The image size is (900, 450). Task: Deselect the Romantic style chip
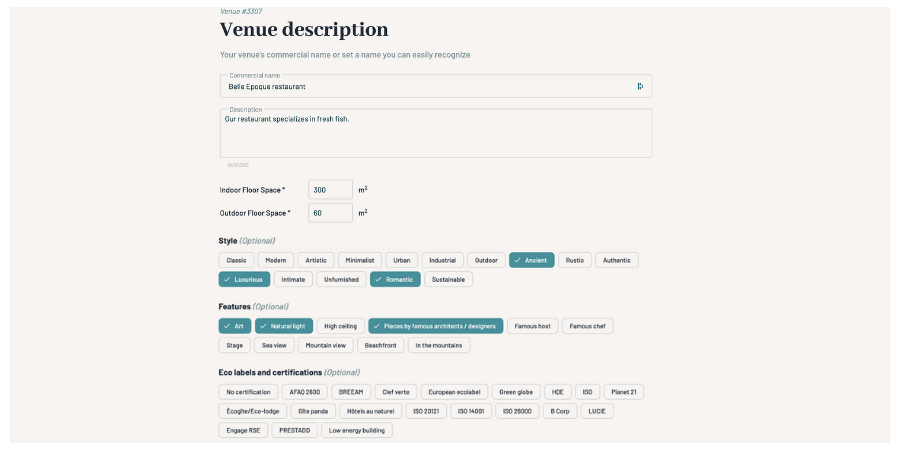point(395,280)
